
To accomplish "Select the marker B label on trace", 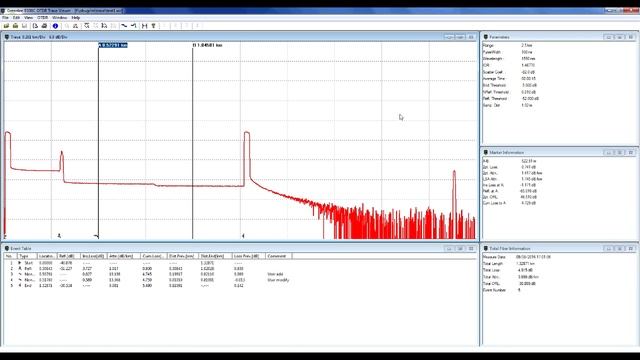I will 207,45.
